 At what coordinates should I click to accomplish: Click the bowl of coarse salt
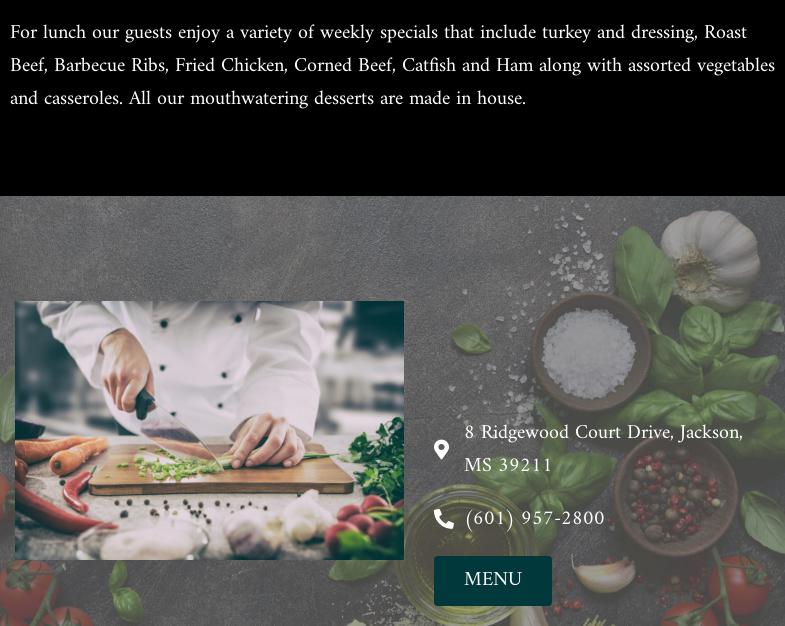[591, 352]
